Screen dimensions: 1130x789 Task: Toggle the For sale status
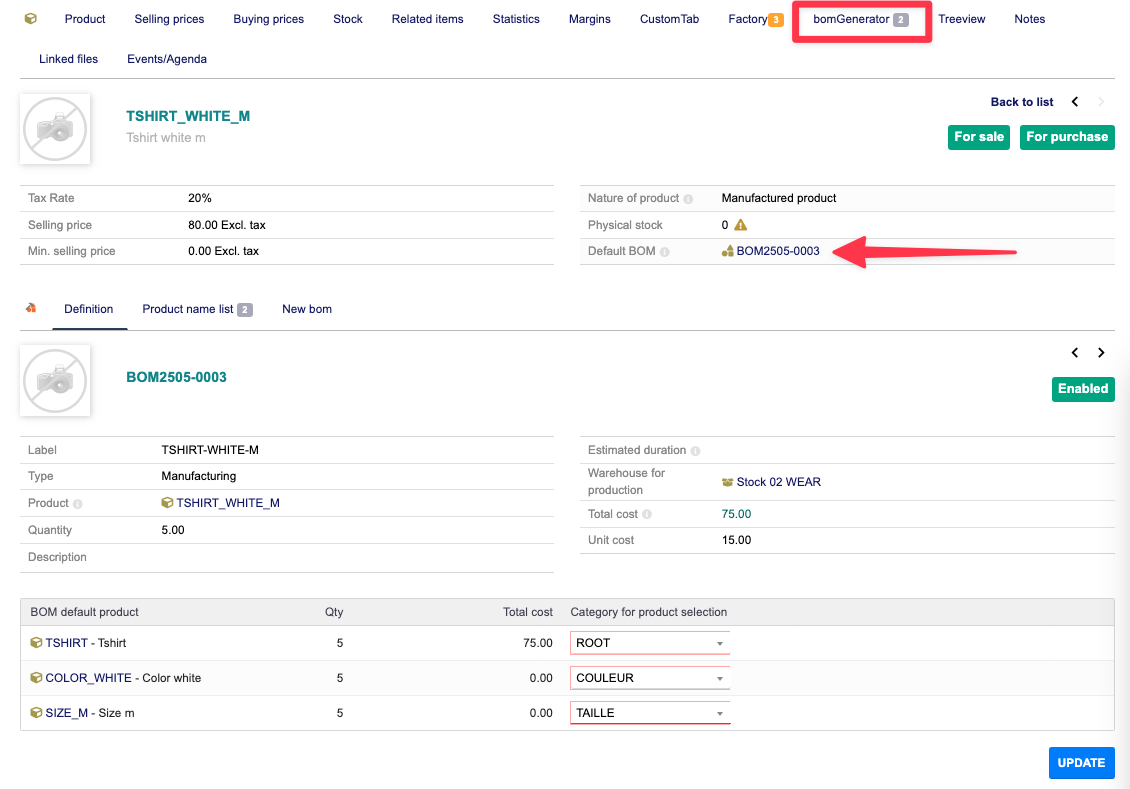click(x=978, y=137)
